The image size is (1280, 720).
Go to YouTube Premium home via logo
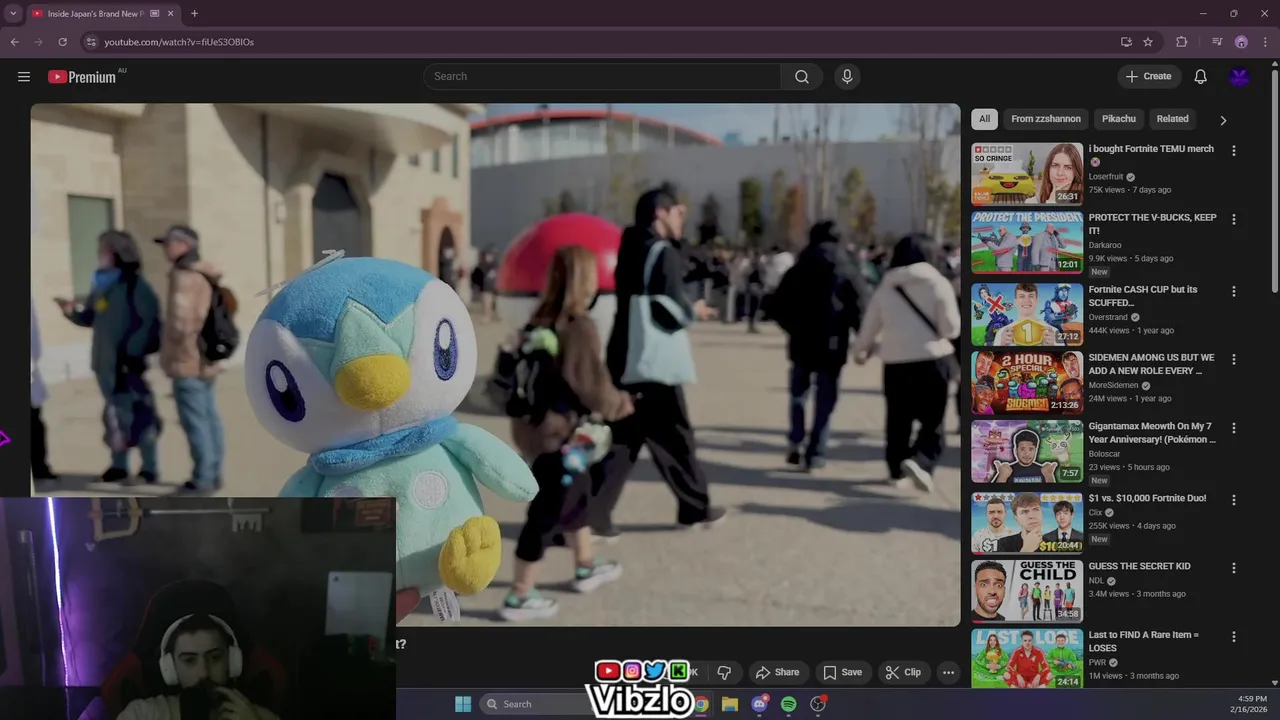[x=82, y=77]
